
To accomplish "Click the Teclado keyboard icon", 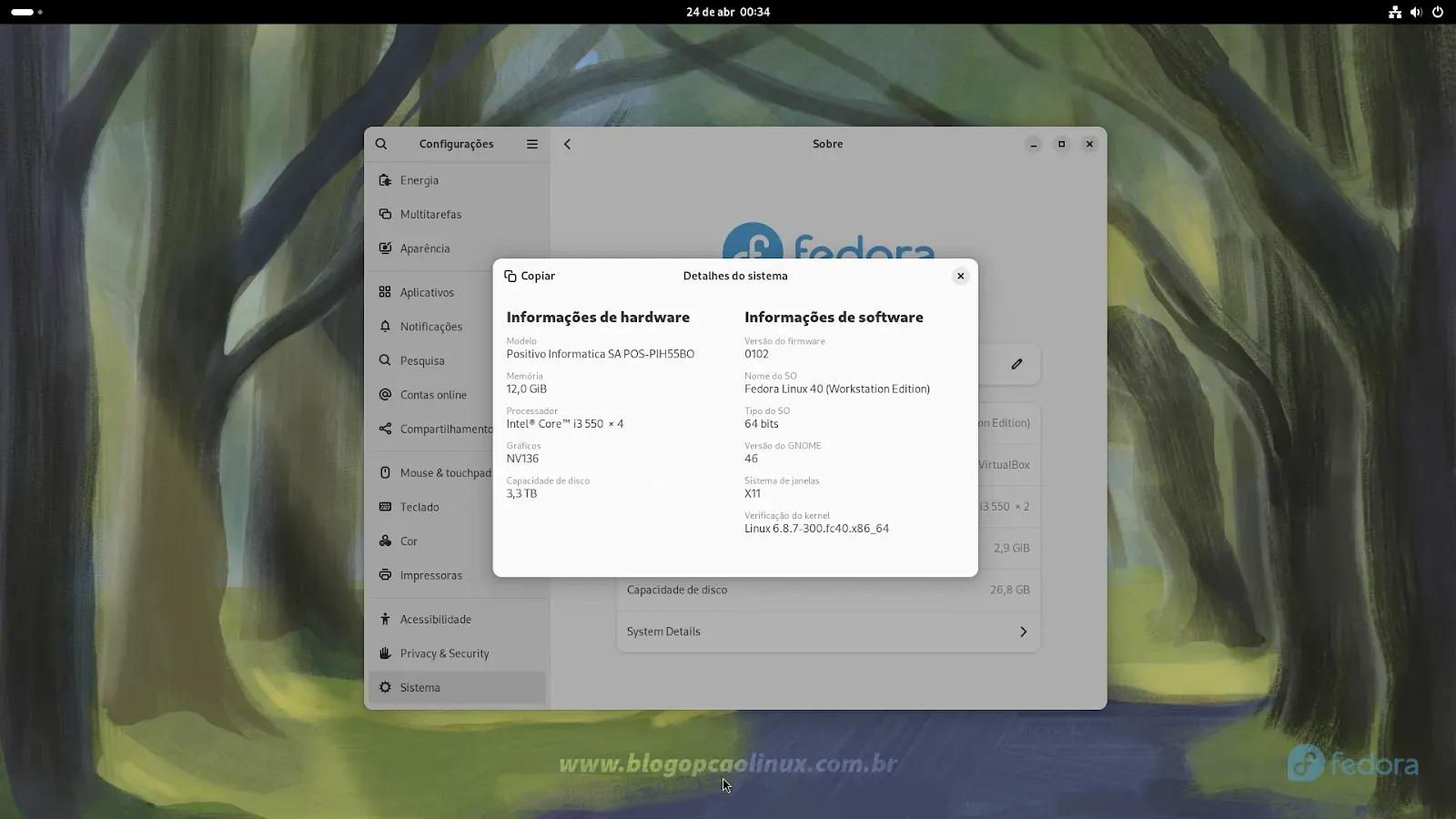I will [385, 507].
